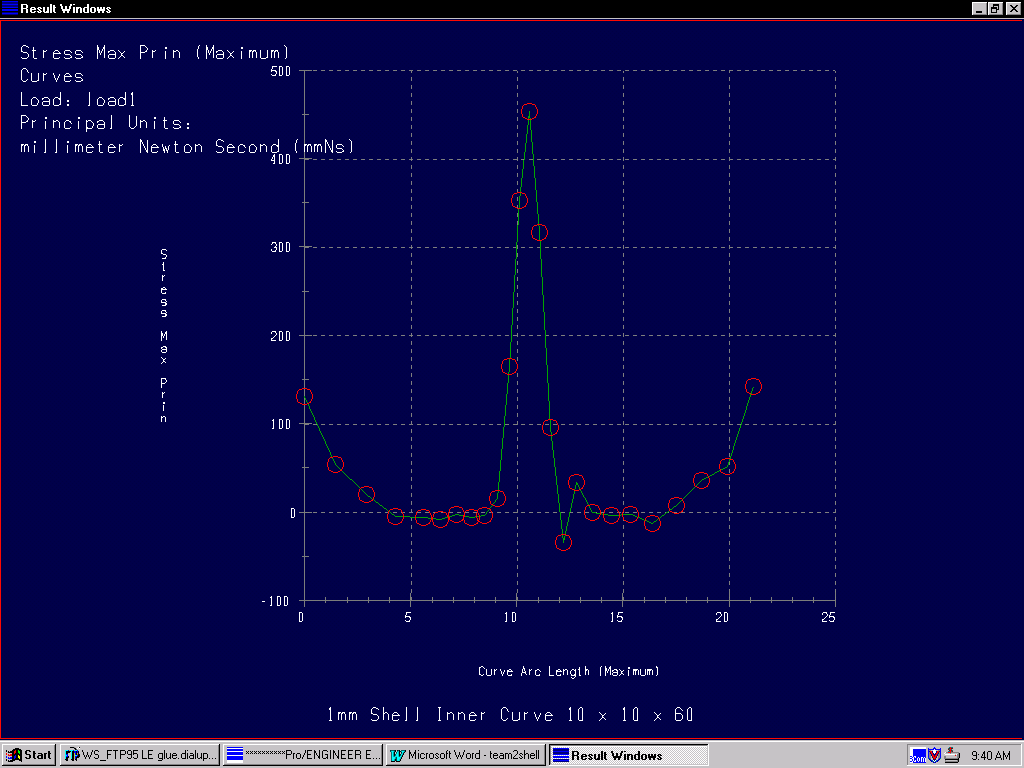Click the Result Windows taskbar button
This screenshot has width=1024, height=768.
point(628,755)
